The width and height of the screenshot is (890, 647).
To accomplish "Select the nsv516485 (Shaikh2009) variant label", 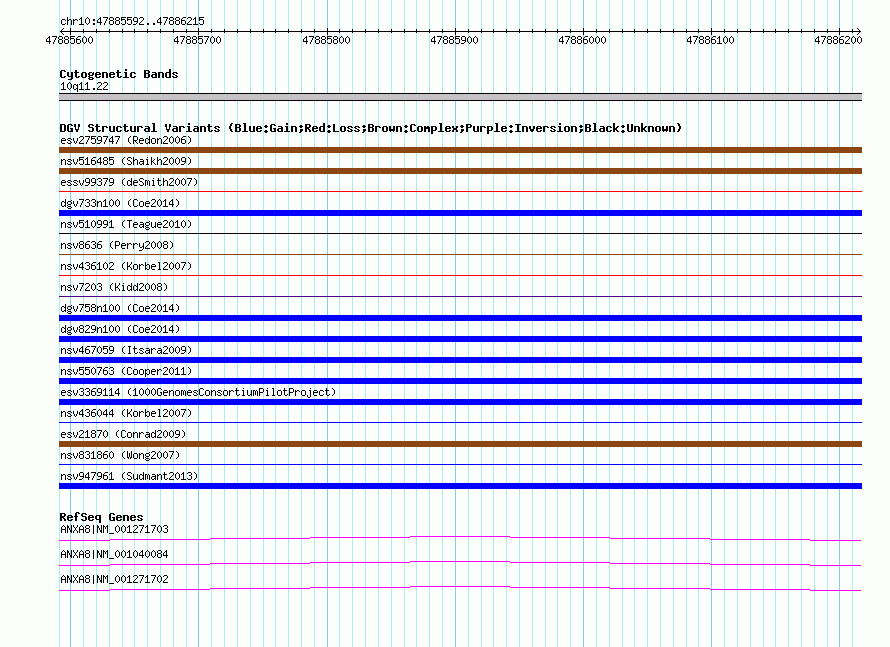I will tap(125, 161).
